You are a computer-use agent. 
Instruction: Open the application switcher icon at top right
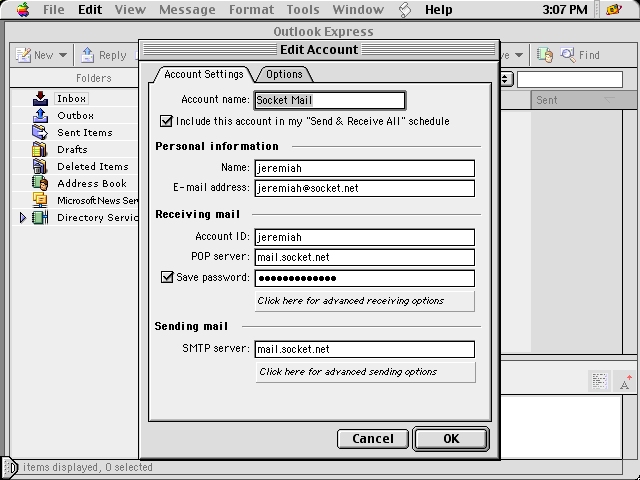pos(614,9)
